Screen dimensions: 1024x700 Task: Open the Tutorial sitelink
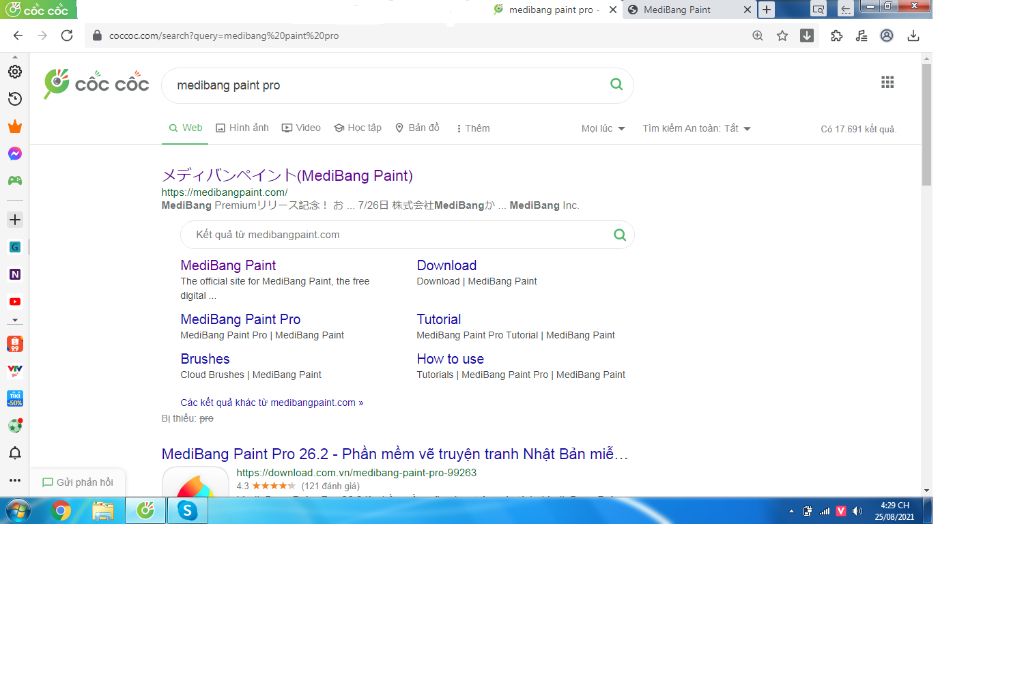pos(439,320)
